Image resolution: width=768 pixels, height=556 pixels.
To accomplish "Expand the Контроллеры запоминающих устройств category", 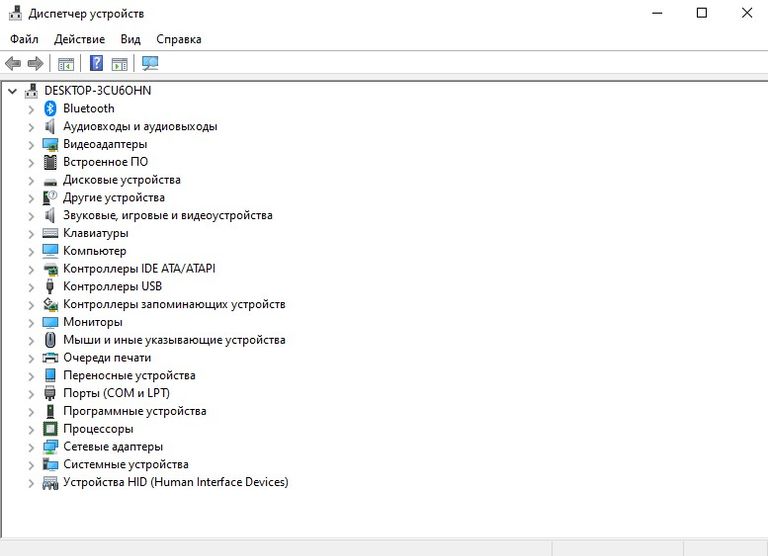I will coord(31,305).
